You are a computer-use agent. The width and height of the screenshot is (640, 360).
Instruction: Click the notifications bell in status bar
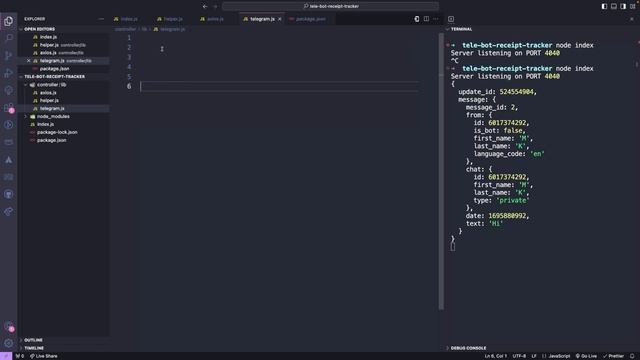[x=632, y=356]
